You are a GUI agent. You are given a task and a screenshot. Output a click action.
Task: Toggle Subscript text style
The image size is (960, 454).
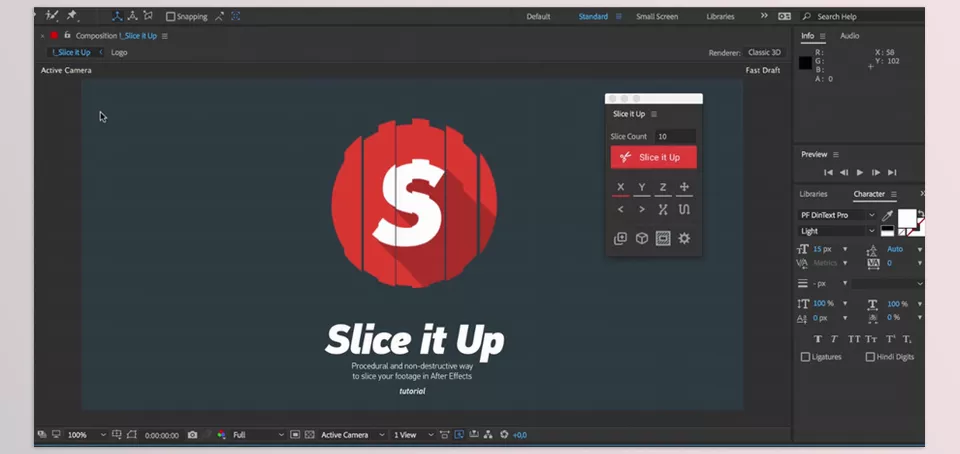(x=907, y=338)
